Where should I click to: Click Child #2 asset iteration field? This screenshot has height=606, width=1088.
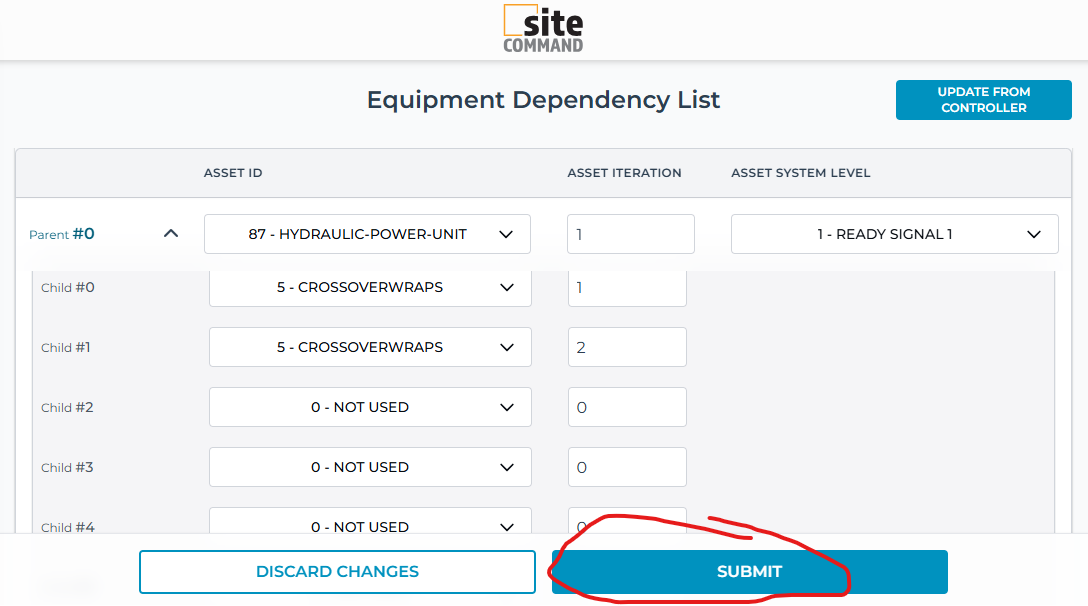(x=626, y=408)
